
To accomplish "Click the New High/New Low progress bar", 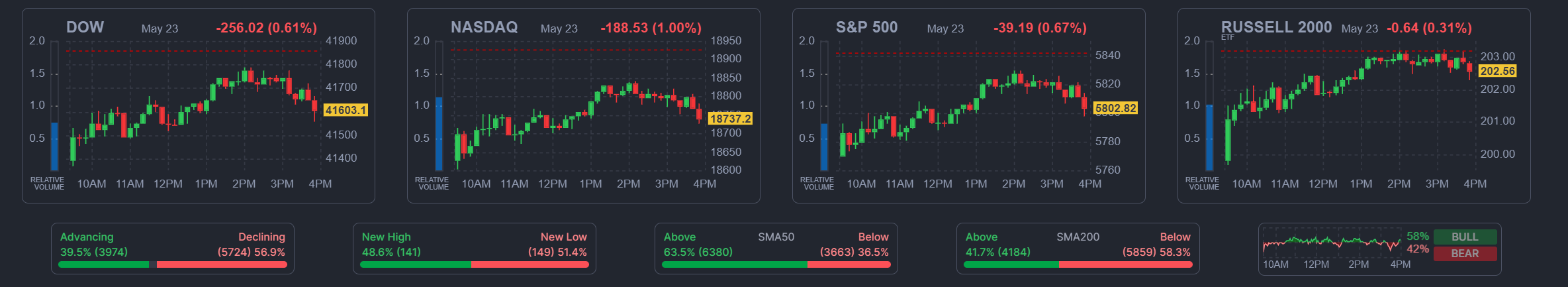I will (475, 264).
